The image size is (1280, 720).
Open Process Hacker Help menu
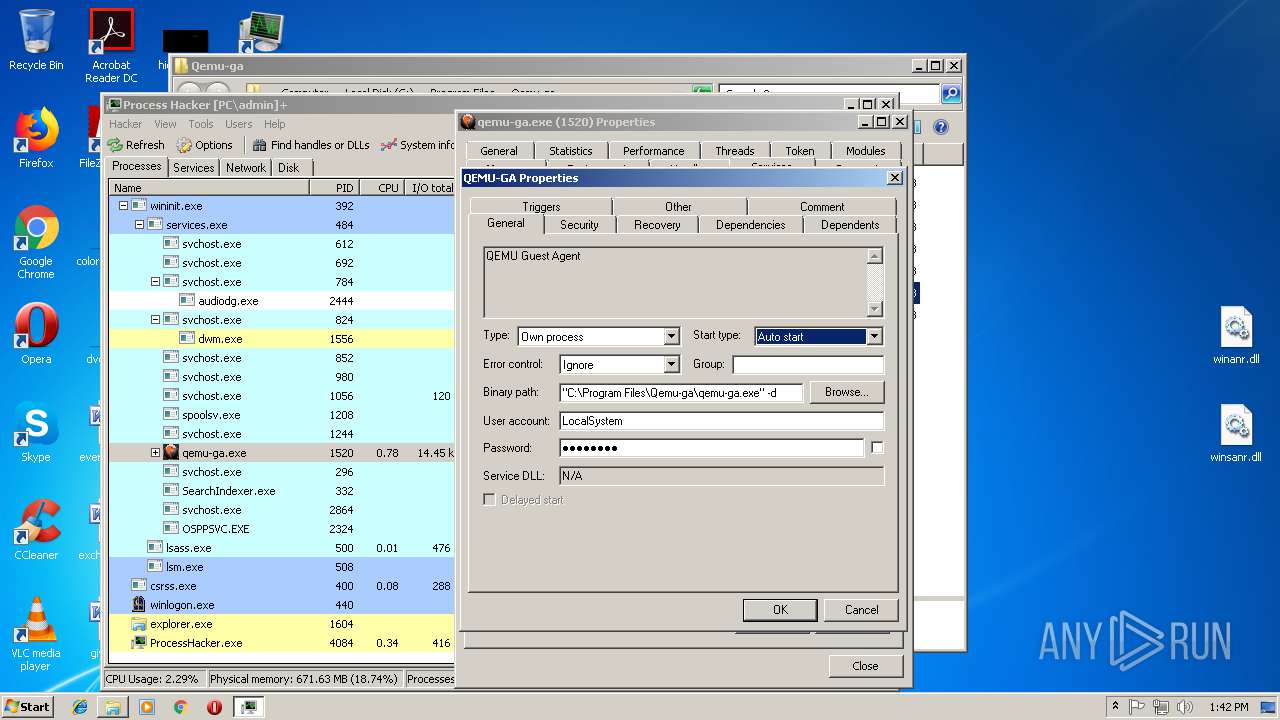[x=274, y=124]
